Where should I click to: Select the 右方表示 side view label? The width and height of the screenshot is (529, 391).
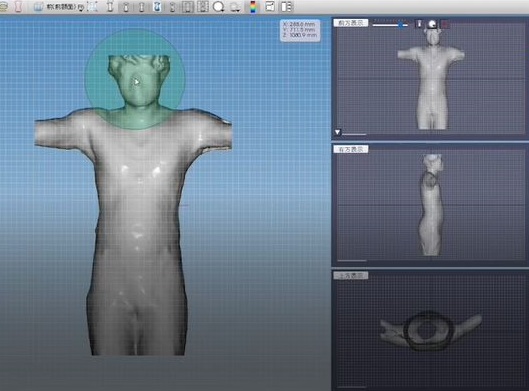[x=351, y=149]
